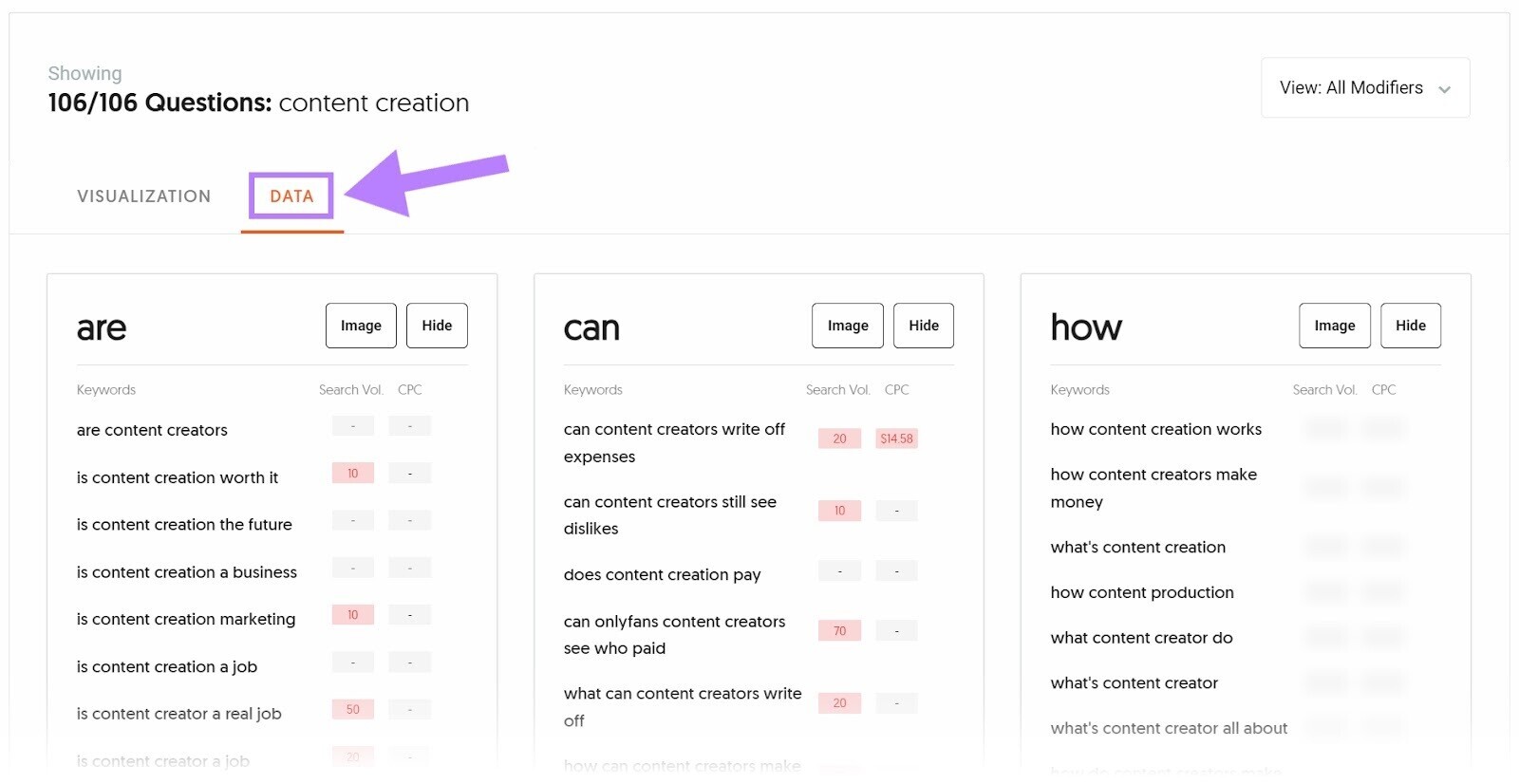1519x784 pixels.
Task: Click Image button in the 'are' card
Action: [x=361, y=326]
